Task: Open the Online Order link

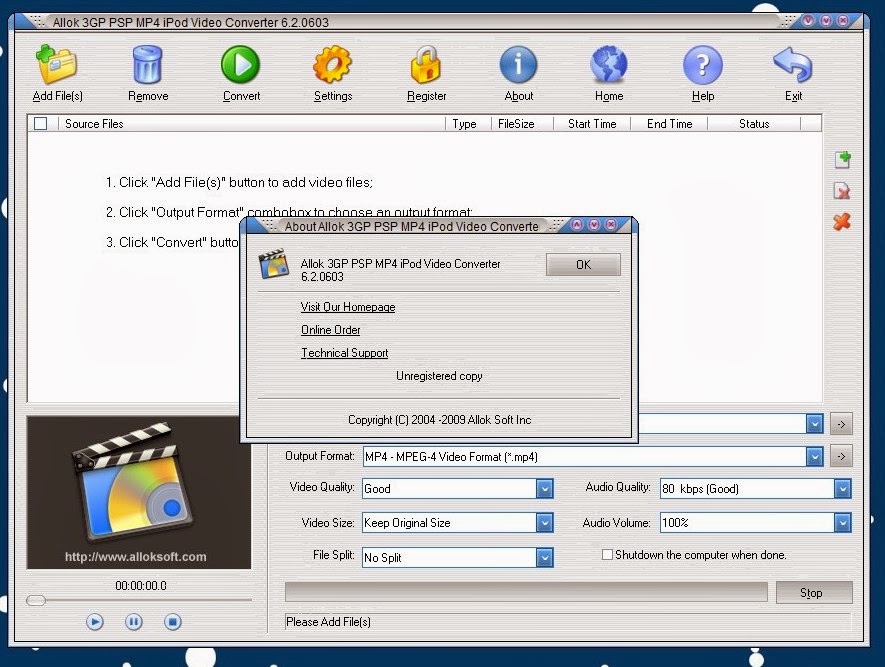Action: tap(330, 330)
